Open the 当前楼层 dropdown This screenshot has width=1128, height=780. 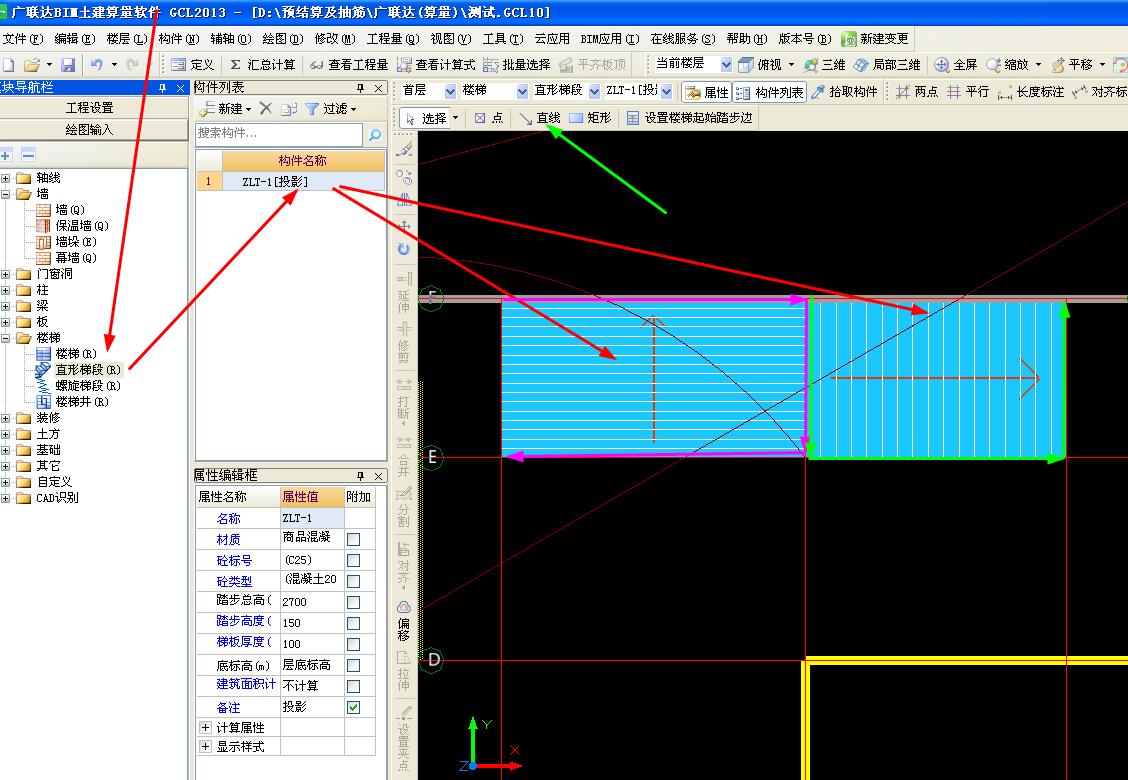point(726,65)
